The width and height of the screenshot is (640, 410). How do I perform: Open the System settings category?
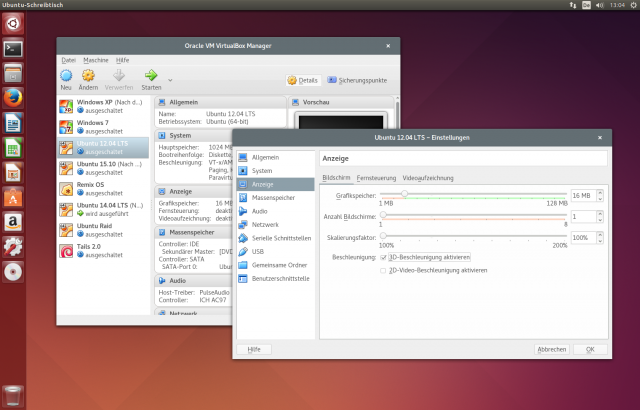(276, 171)
